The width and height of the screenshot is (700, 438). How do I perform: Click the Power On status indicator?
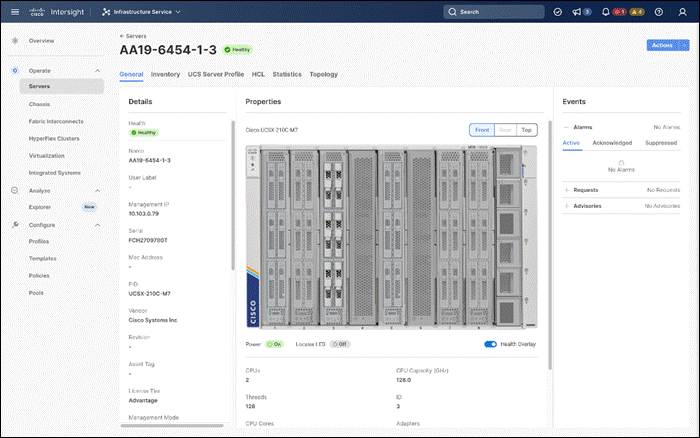(x=274, y=344)
